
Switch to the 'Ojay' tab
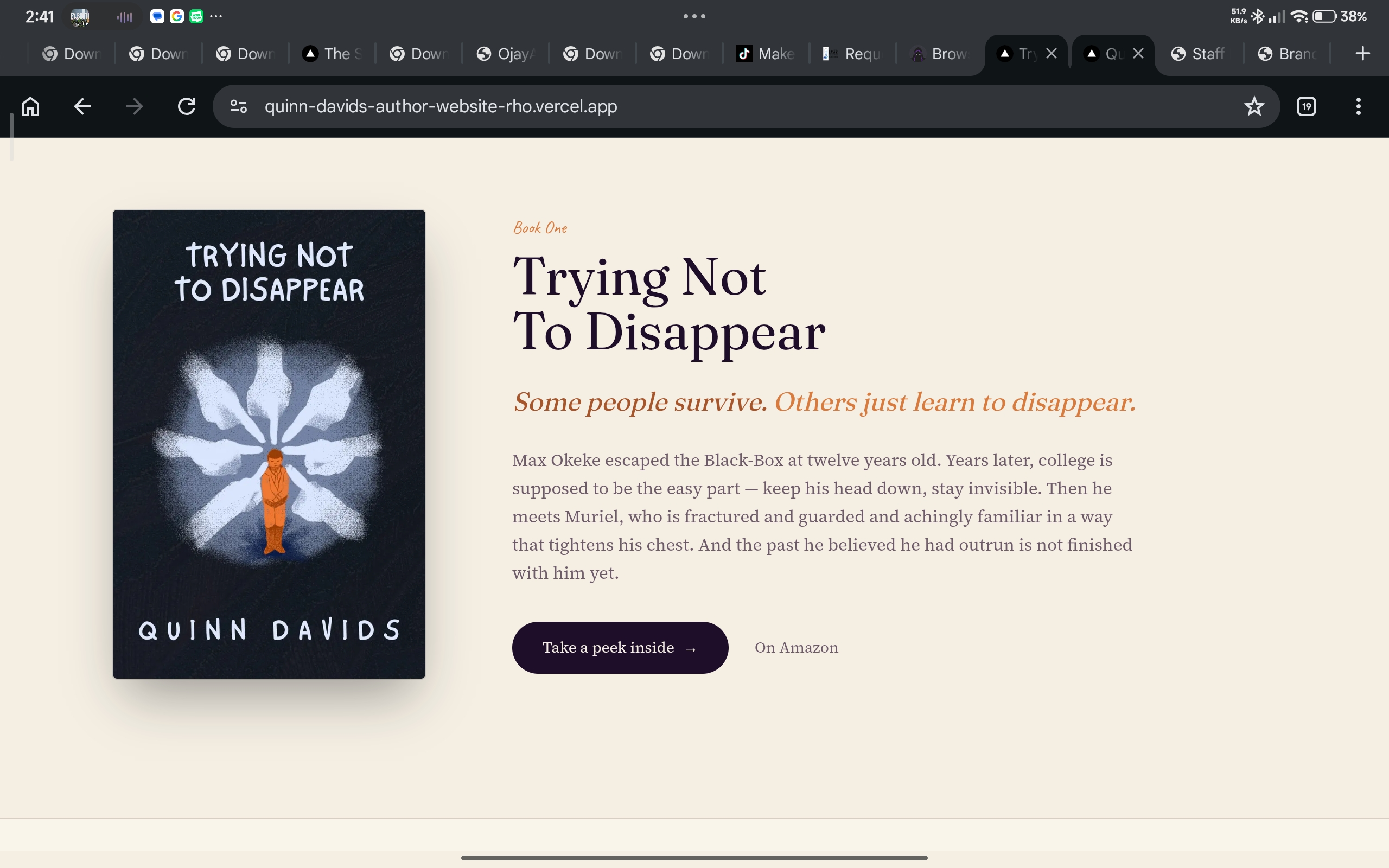point(505,54)
